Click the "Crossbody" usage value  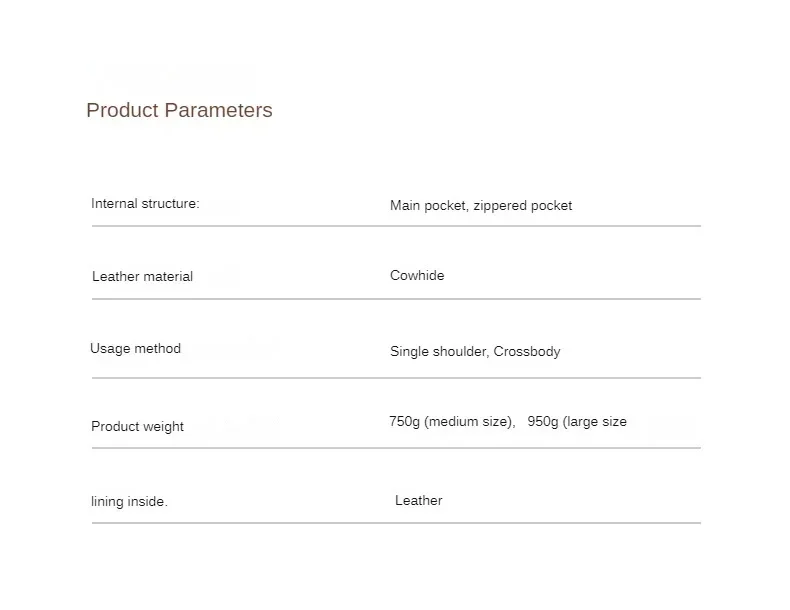tap(527, 352)
